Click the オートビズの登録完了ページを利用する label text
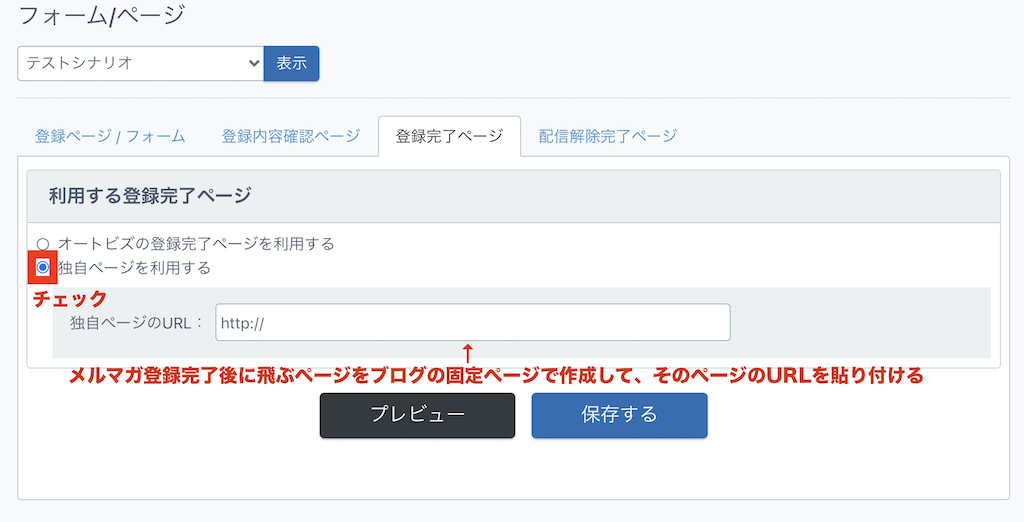The width and height of the screenshot is (1024, 522). pos(196,243)
